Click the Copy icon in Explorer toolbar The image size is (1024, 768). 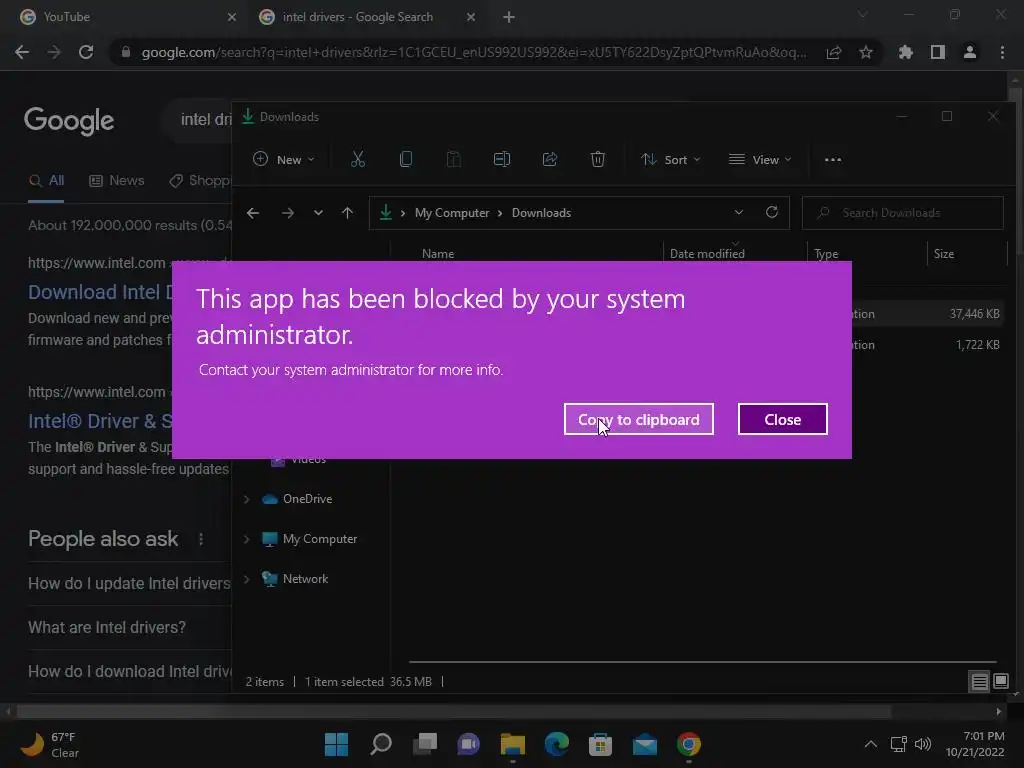pyautogui.click(x=406, y=159)
